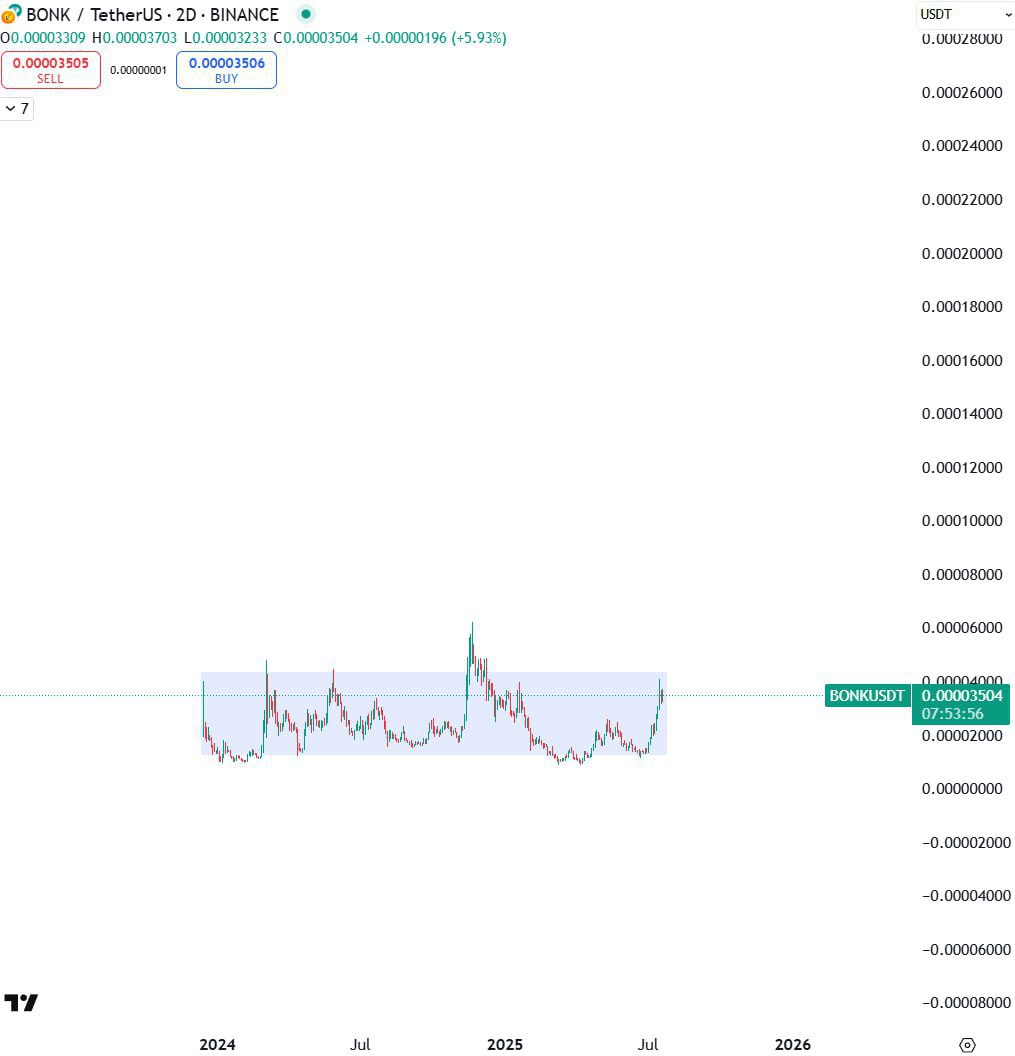
Task: Open the TradingView logo
Action: (x=21, y=1002)
